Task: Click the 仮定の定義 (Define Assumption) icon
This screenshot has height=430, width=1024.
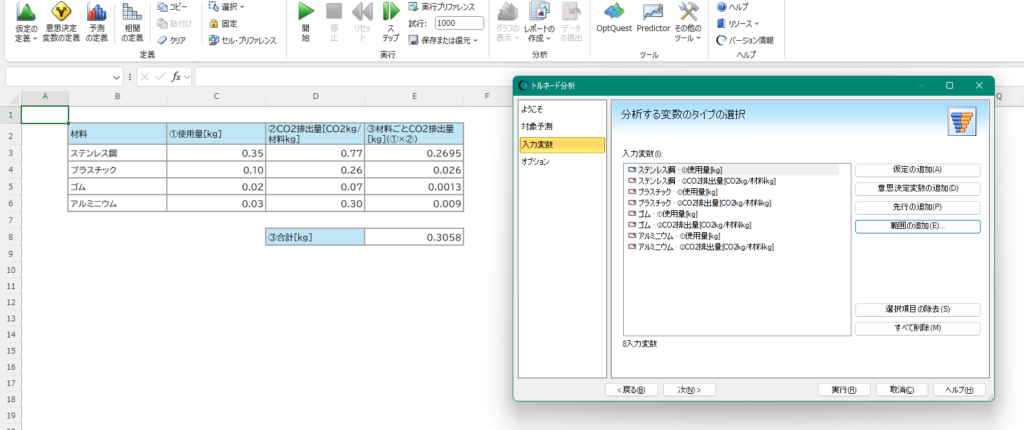Action: 27,14
